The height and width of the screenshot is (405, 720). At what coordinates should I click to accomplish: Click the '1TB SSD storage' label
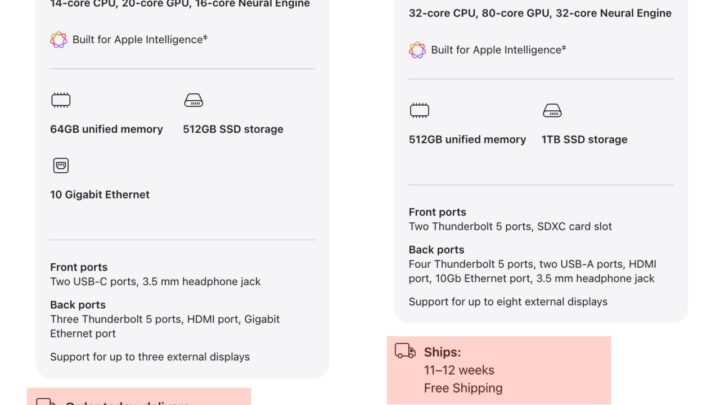tap(585, 139)
